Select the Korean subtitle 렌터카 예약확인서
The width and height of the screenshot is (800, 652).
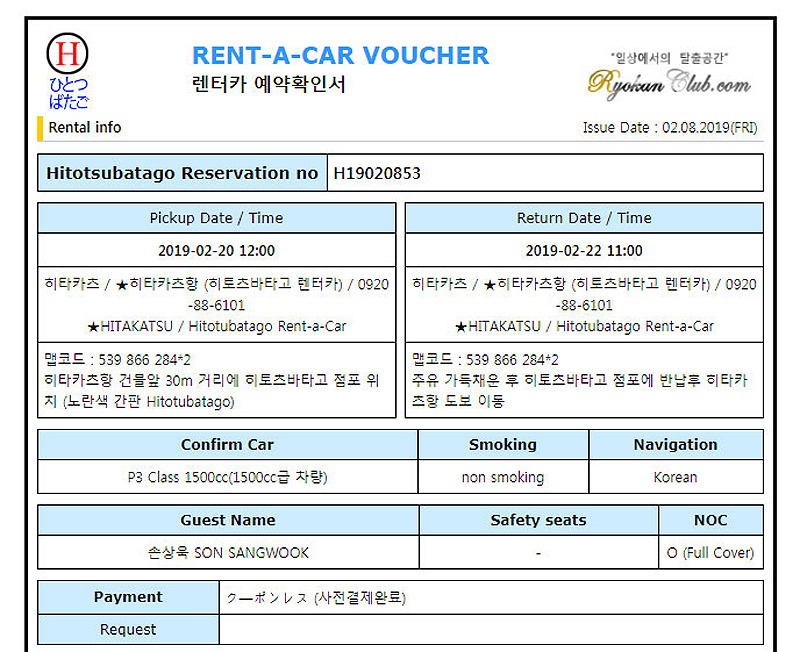pyautogui.click(x=269, y=84)
